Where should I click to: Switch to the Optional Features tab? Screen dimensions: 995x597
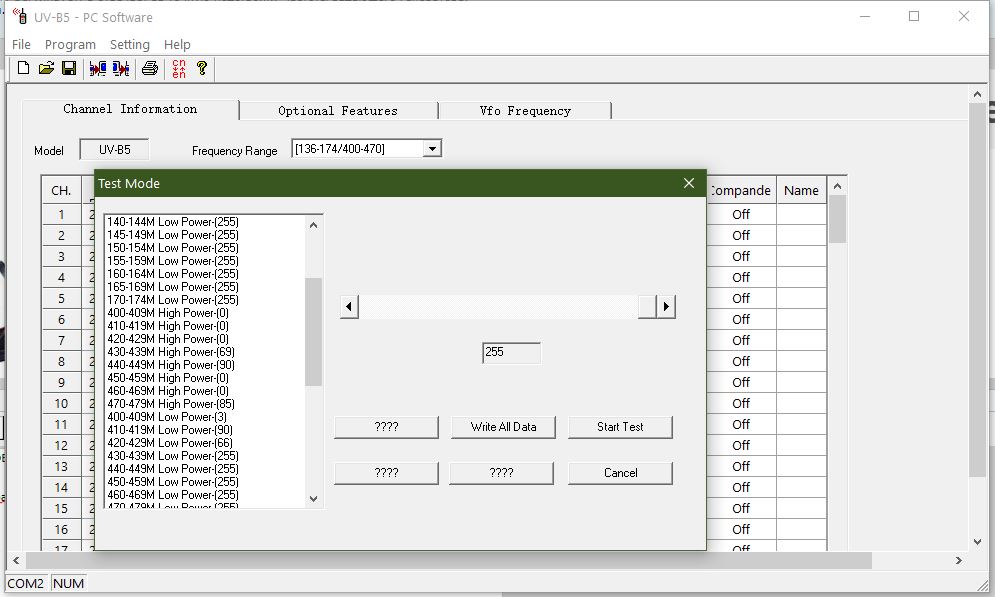(338, 111)
